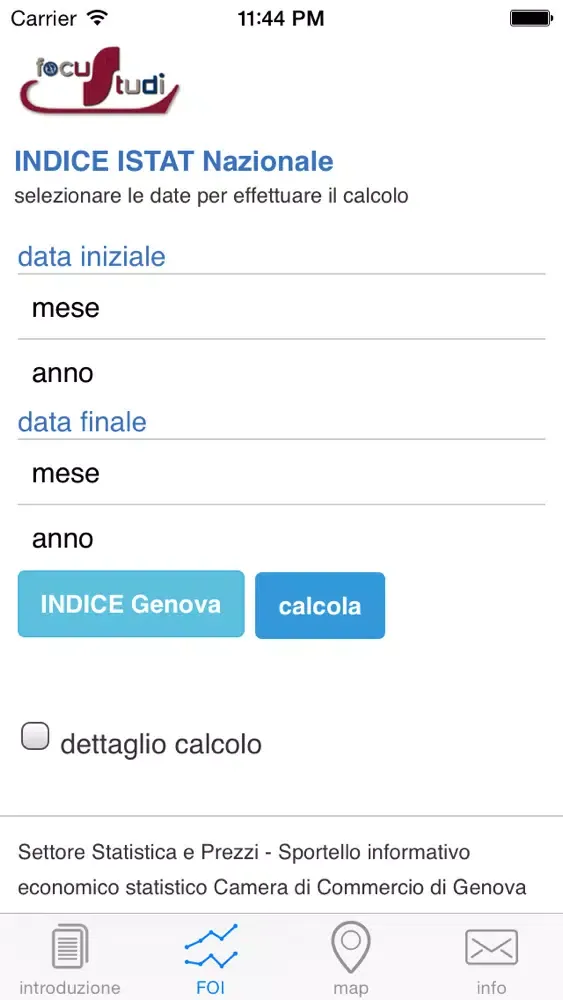
Task: Tap the INDICE Genova button
Action: tap(131, 604)
